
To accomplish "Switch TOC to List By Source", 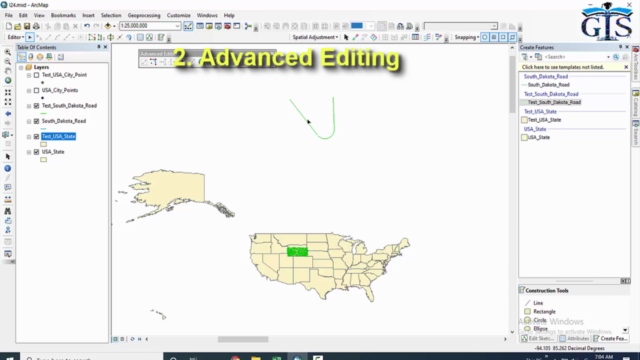I will [x=31, y=57].
